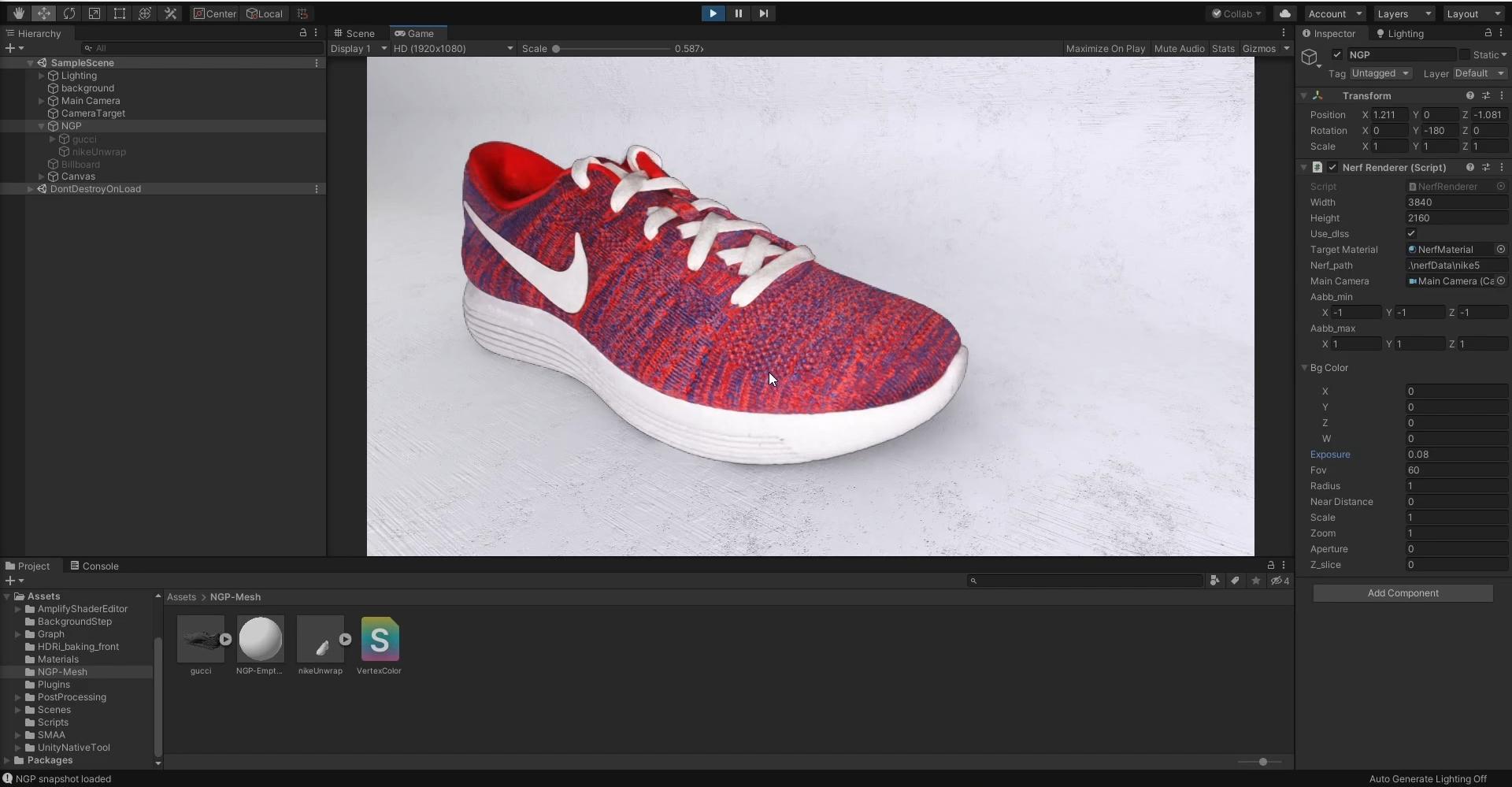Select the Scale tool

(x=94, y=13)
